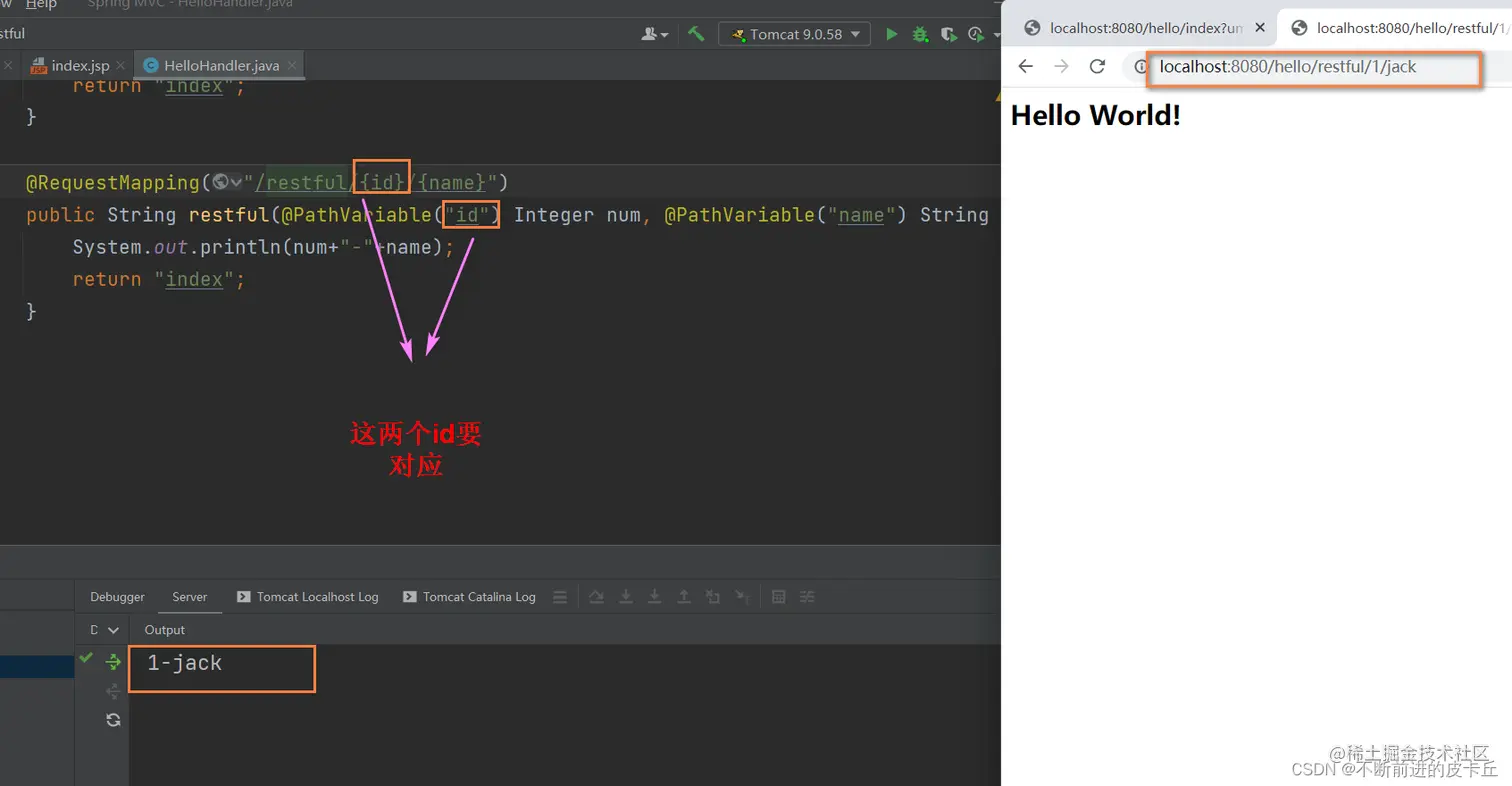The width and height of the screenshot is (1512, 786).
Task: Start debugging with the green bug icon
Action: tap(920, 34)
